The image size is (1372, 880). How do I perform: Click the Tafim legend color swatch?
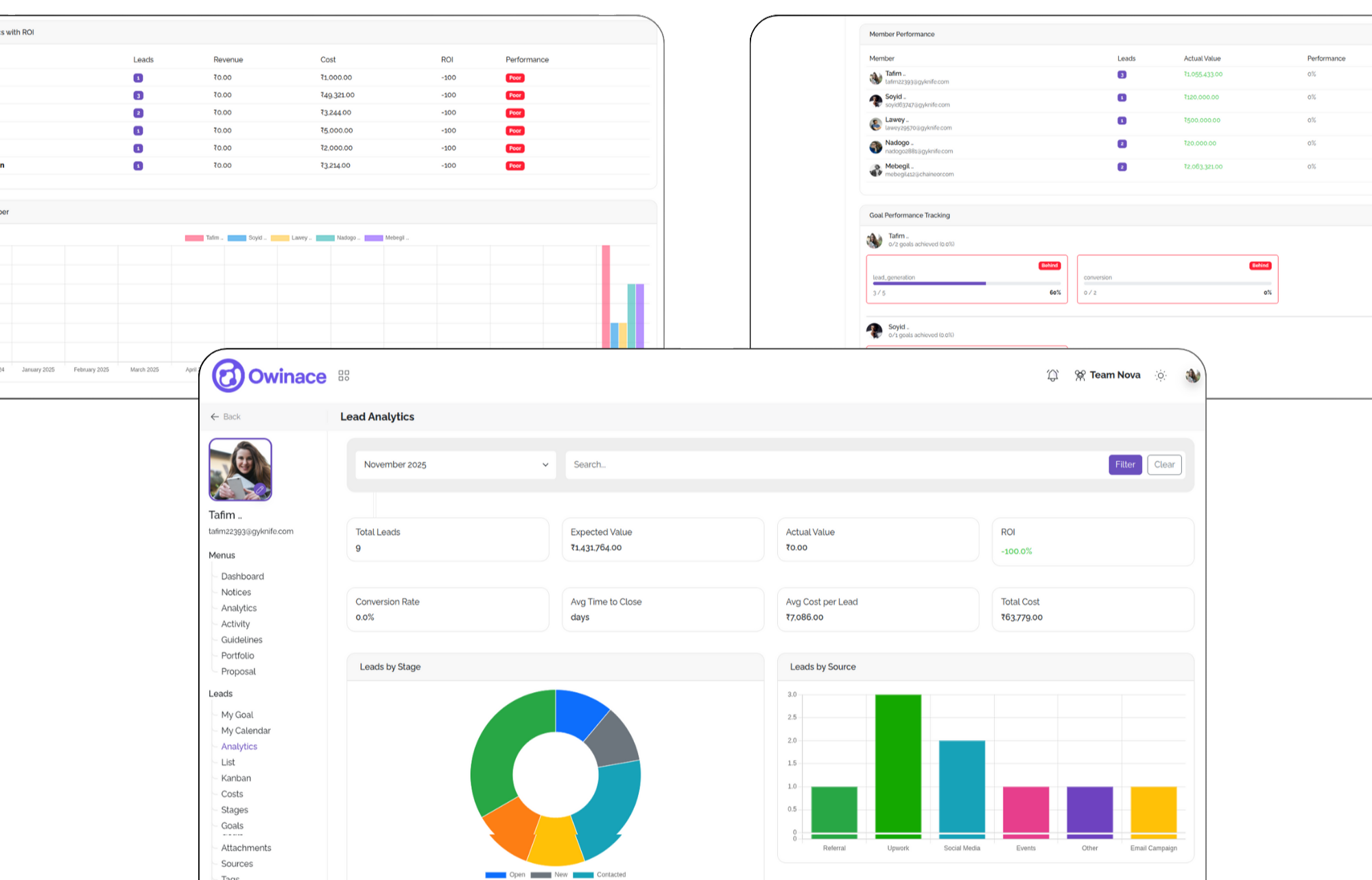pyautogui.click(x=194, y=238)
